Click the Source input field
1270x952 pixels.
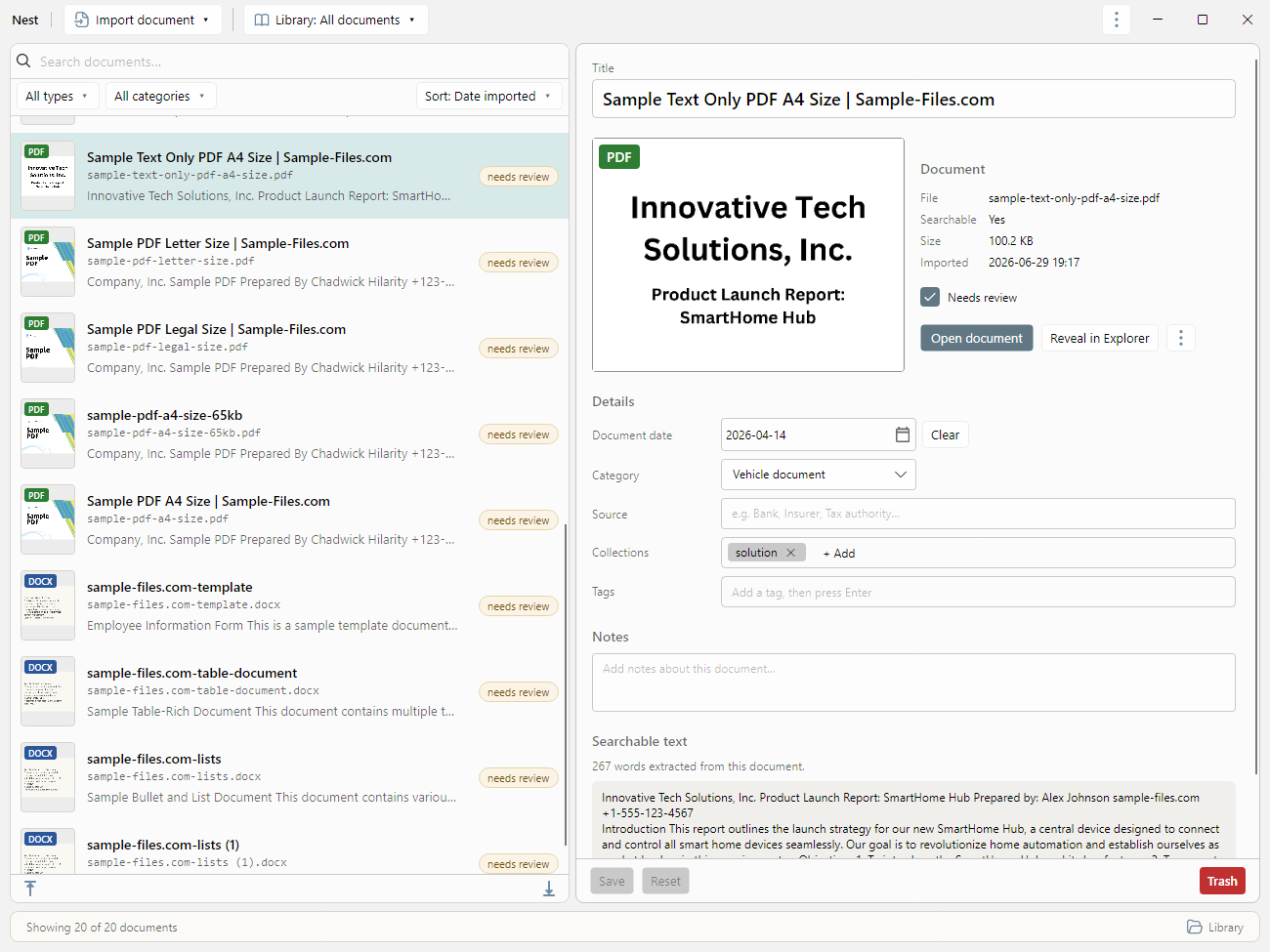978,514
